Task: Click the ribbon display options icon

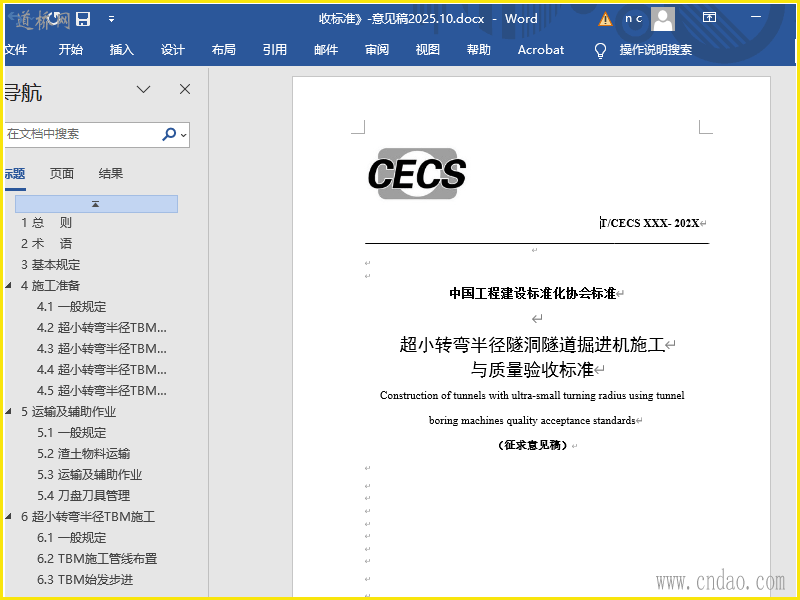Action: tap(709, 17)
